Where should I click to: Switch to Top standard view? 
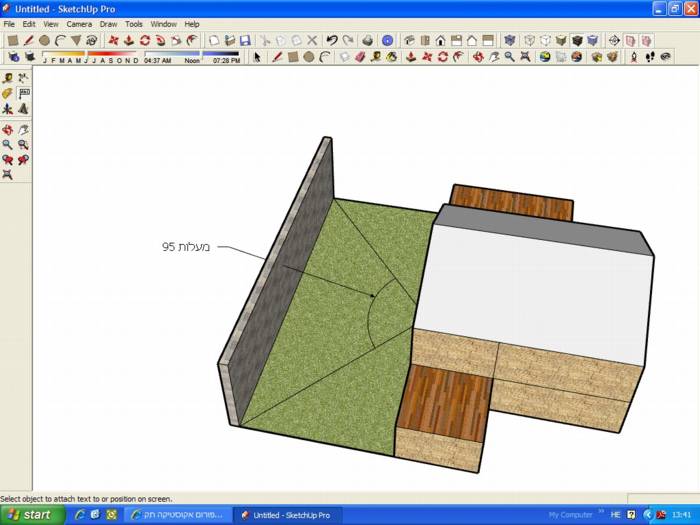(x=425, y=41)
